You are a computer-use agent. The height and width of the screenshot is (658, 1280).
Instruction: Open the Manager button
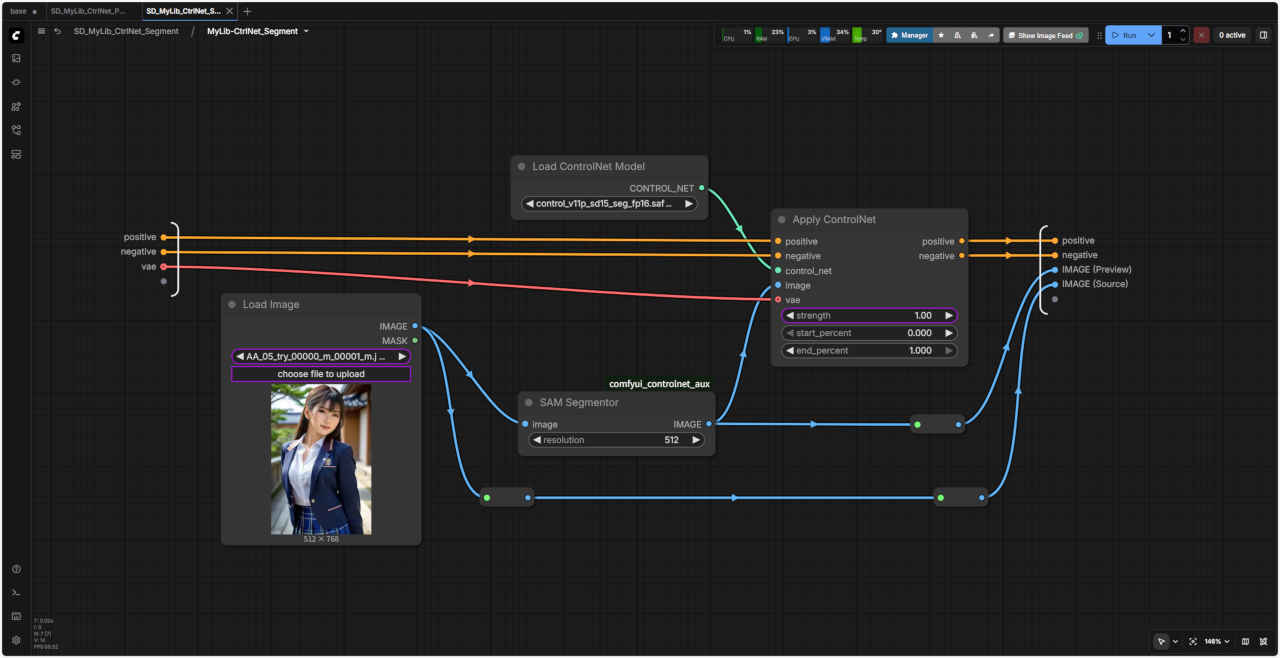click(909, 35)
